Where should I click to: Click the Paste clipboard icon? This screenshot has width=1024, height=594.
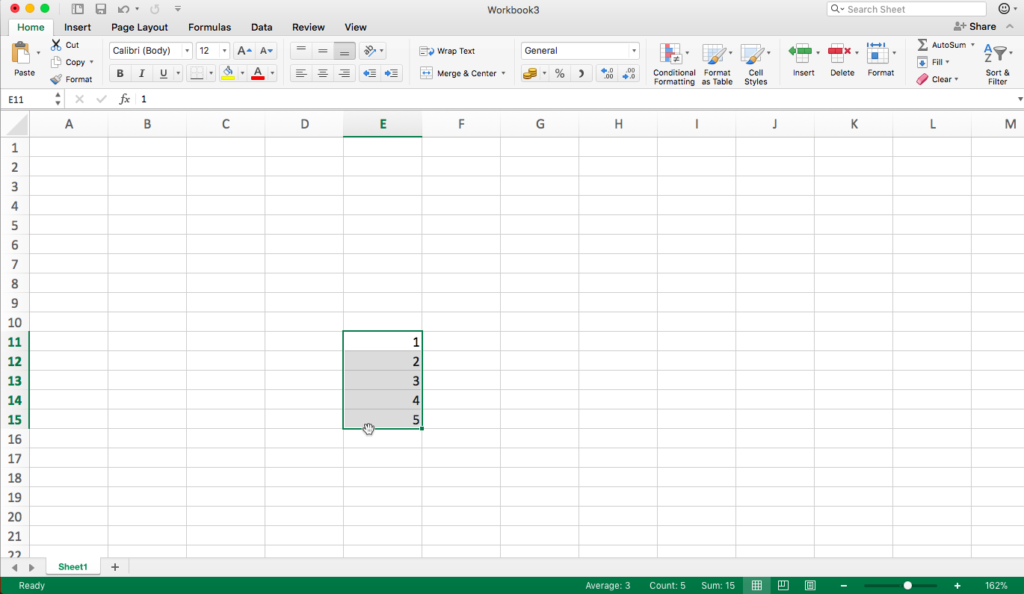(21, 54)
